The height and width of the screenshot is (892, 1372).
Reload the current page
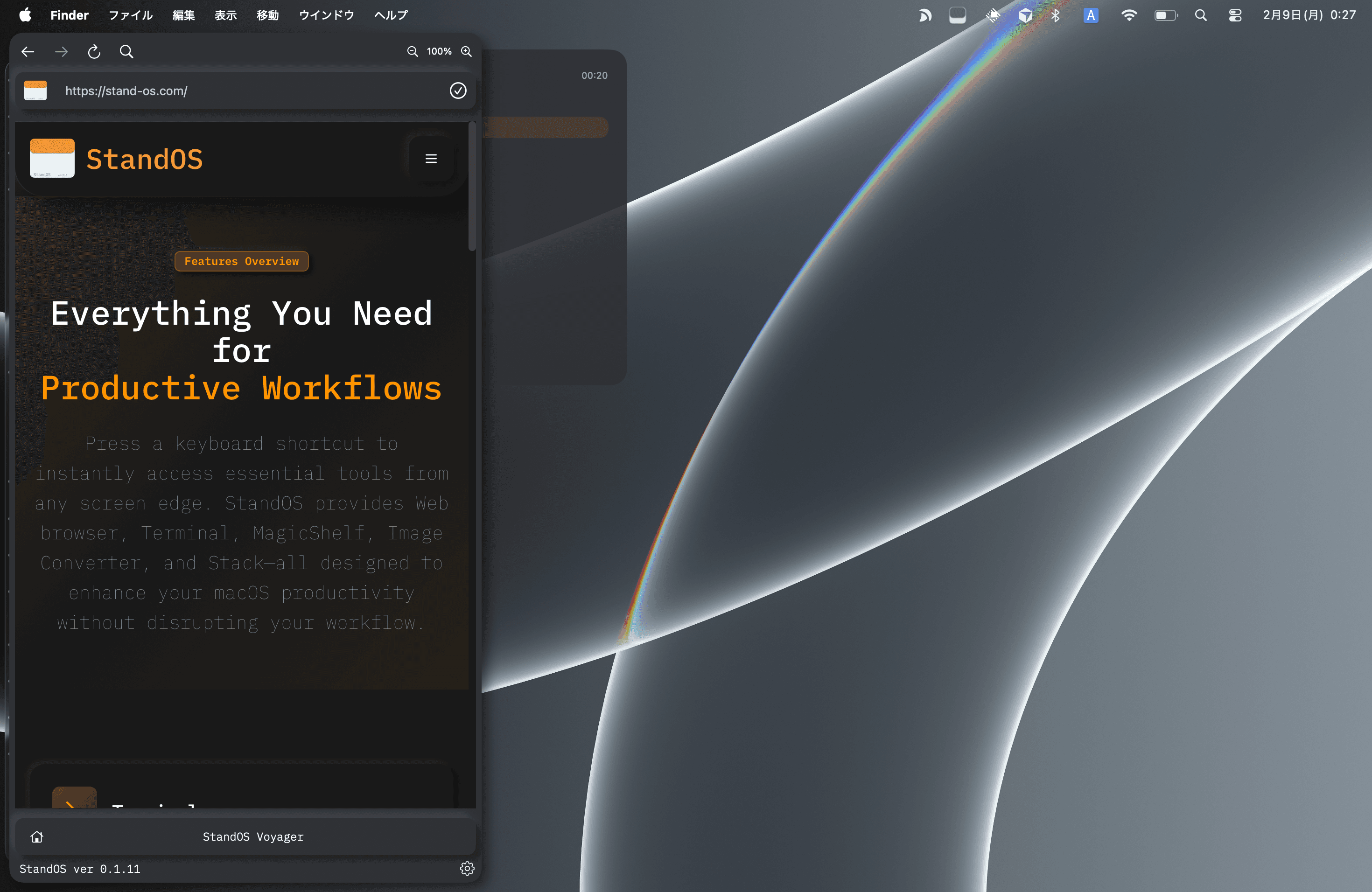click(x=94, y=51)
